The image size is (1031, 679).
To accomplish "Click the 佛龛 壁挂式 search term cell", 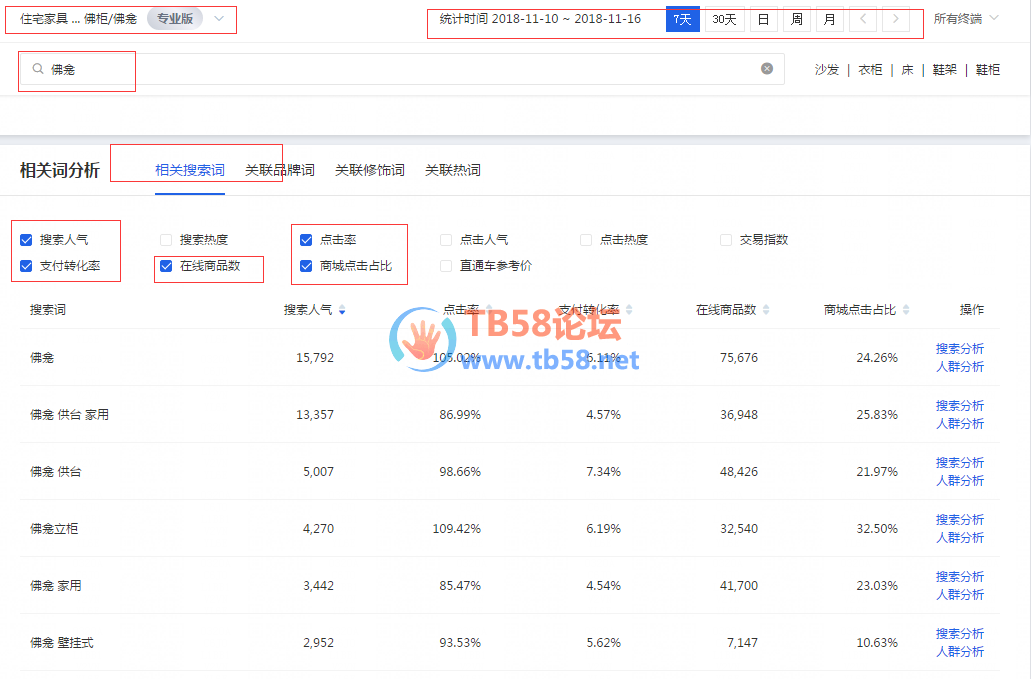I will click(x=62, y=643).
